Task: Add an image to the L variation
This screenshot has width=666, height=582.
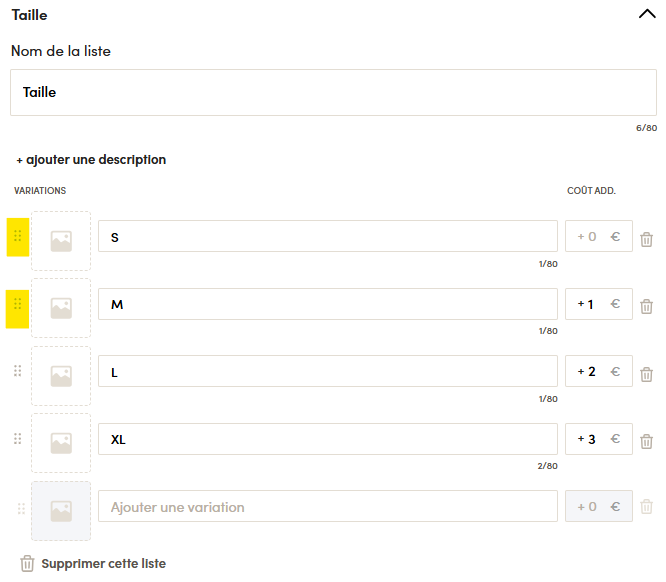Action: pos(61,376)
